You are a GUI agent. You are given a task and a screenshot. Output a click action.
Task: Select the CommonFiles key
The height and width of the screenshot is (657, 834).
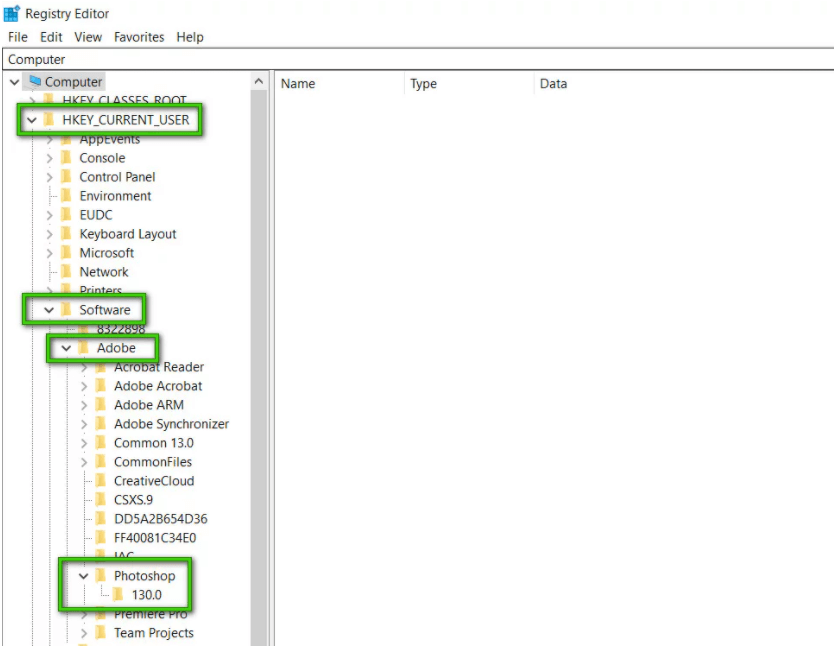click(x=153, y=462)
